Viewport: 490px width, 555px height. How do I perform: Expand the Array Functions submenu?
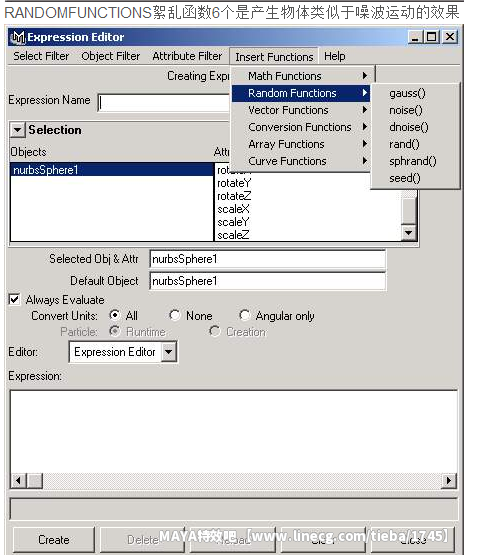click(301, 144)
